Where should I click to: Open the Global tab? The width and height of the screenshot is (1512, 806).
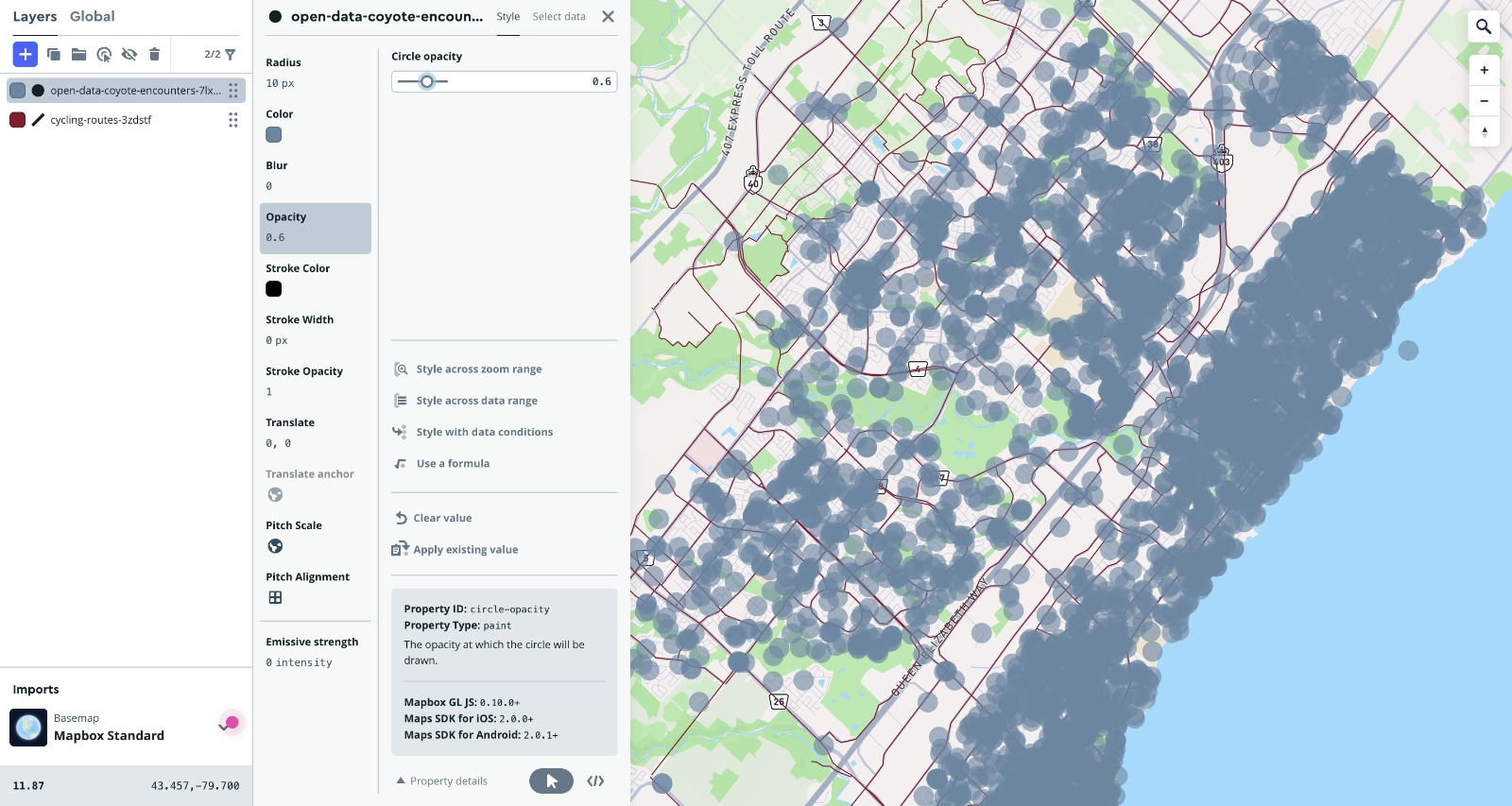coord(92,17)
